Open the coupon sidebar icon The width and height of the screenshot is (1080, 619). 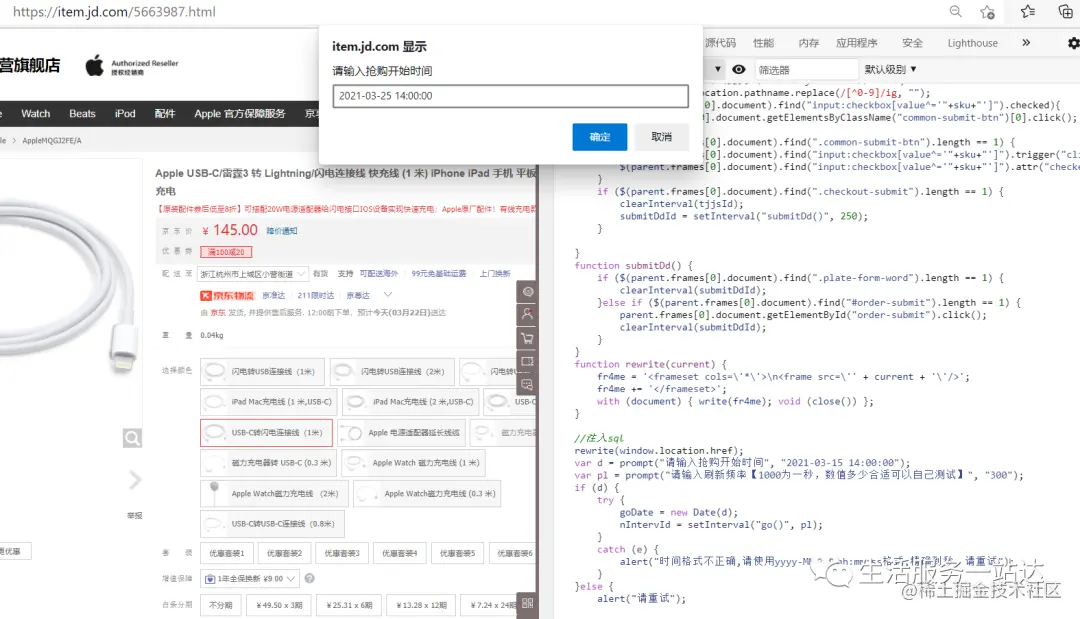(x=528, y=361)
